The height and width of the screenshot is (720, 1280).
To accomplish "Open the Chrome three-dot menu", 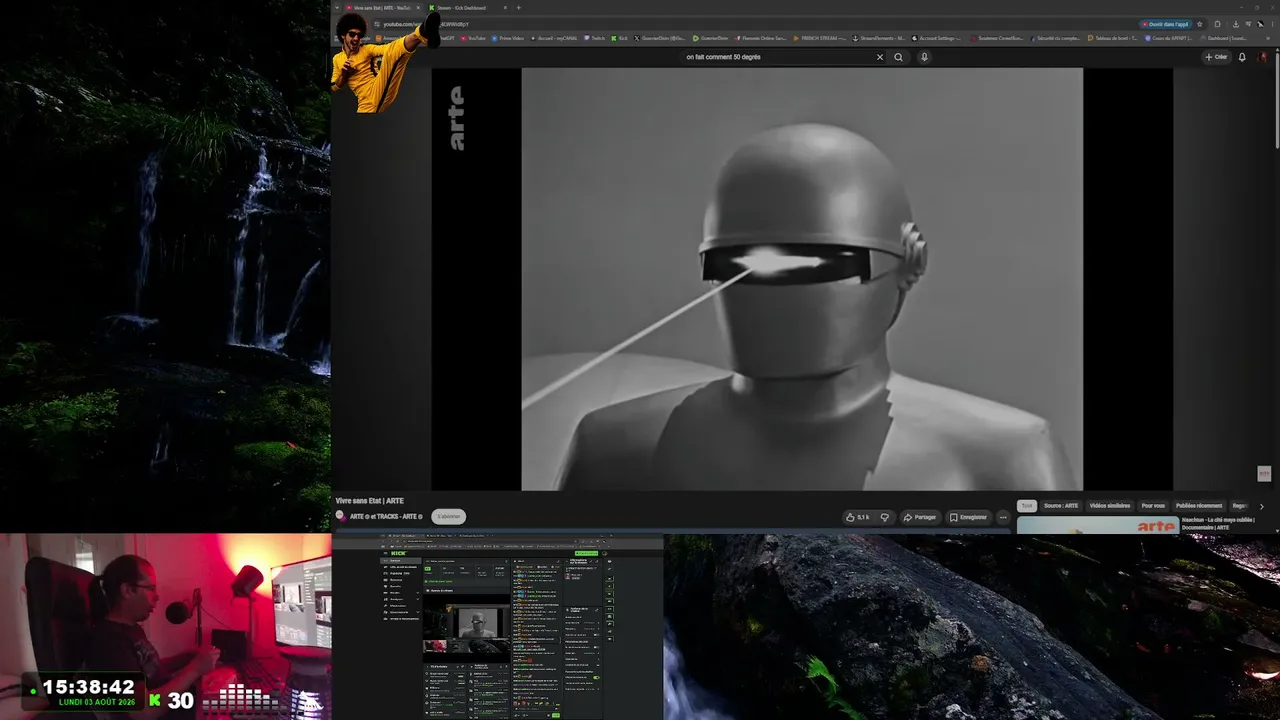I will coord(1271,24).
